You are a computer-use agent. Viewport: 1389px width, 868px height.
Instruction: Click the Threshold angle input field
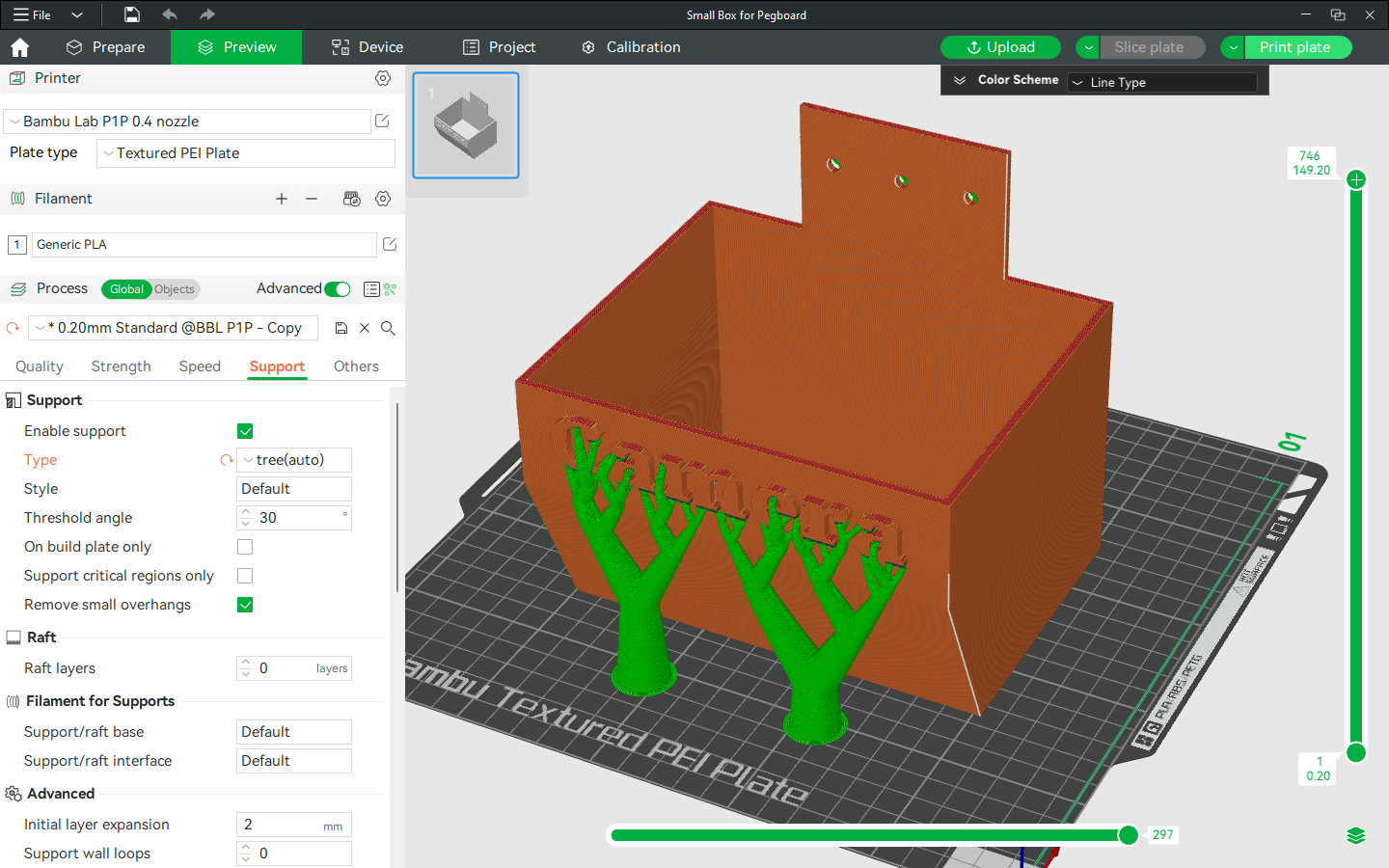pos(294,518)
